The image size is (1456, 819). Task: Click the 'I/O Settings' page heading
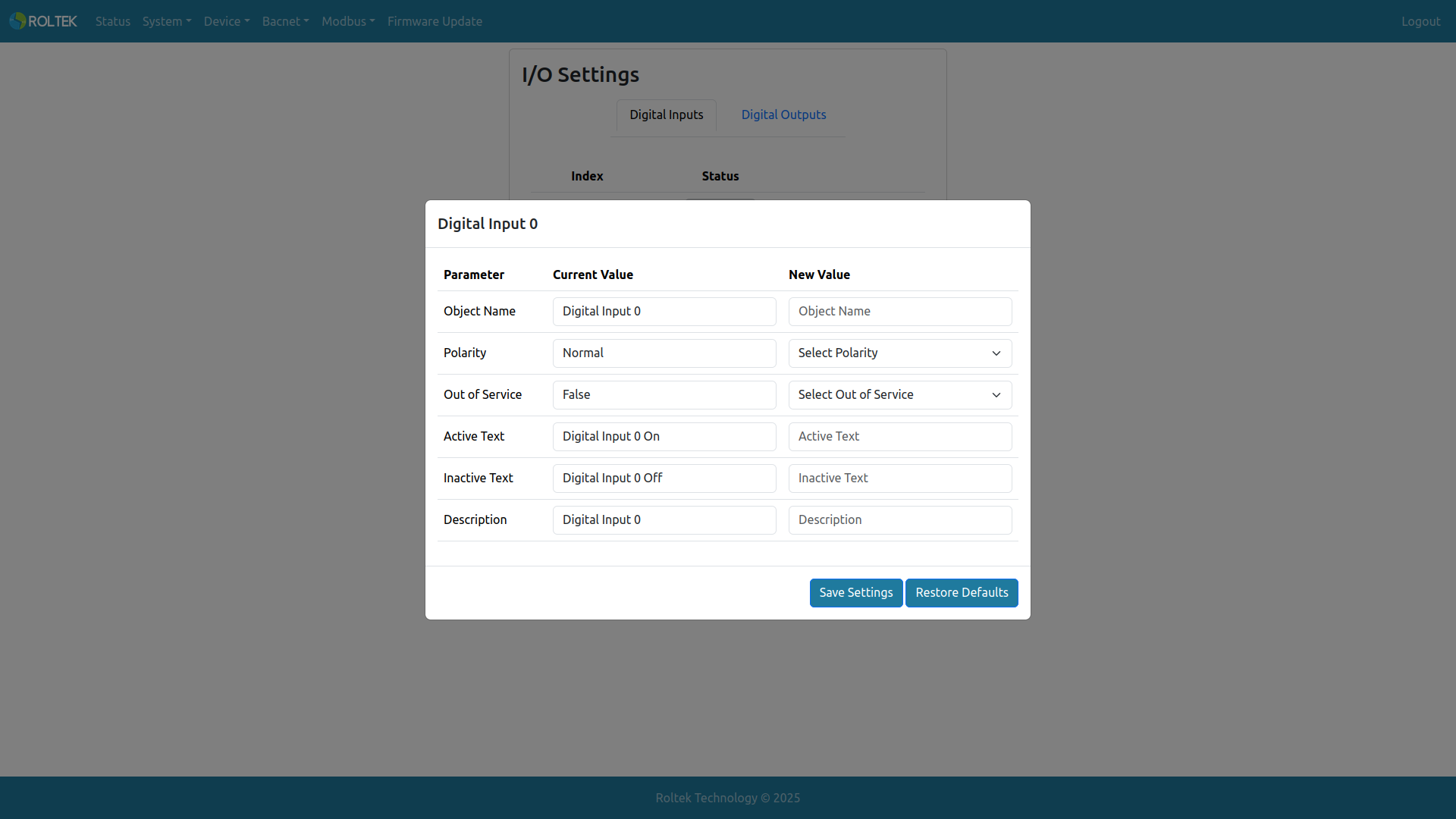[x=580, y=74]
